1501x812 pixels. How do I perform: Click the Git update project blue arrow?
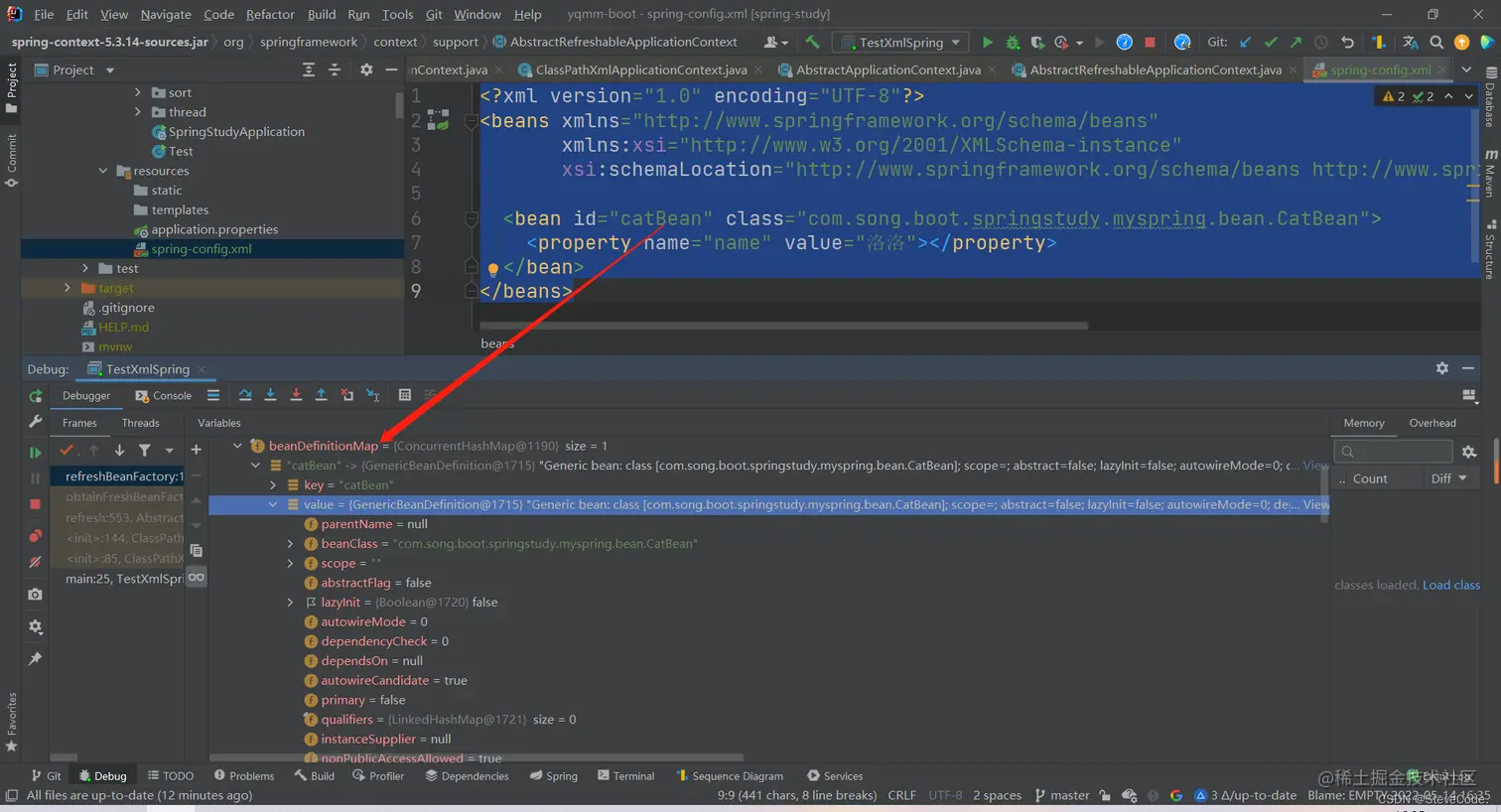tap(1246, 42)
